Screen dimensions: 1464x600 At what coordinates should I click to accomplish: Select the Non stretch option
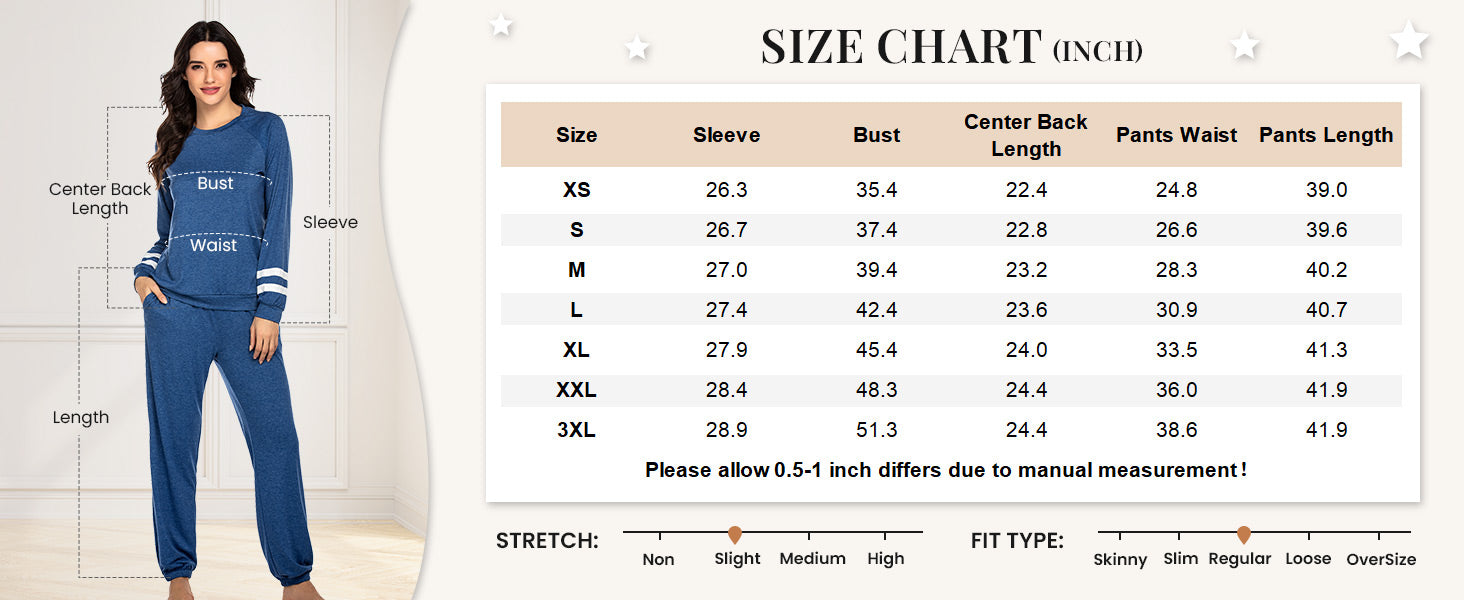pos(658,559)
